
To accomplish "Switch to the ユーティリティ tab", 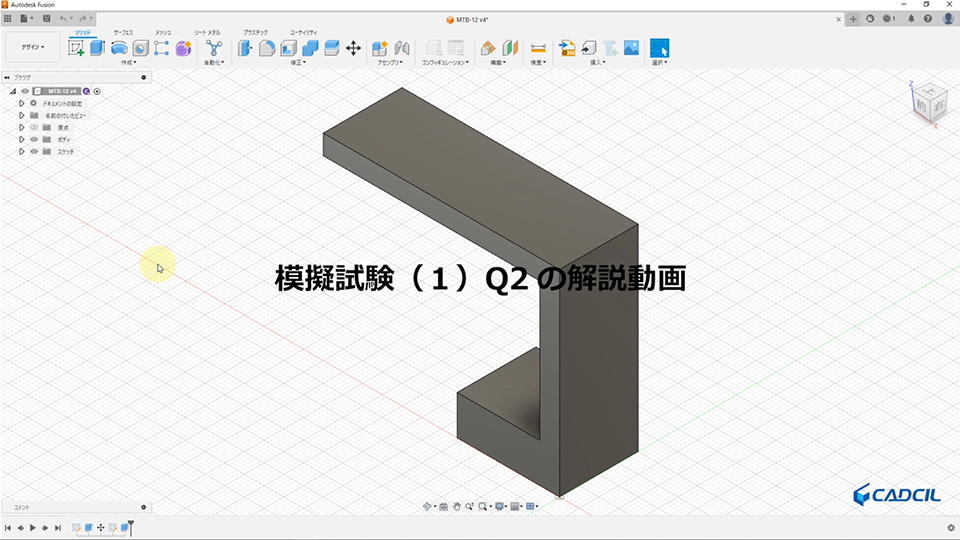I will (304, 32).
